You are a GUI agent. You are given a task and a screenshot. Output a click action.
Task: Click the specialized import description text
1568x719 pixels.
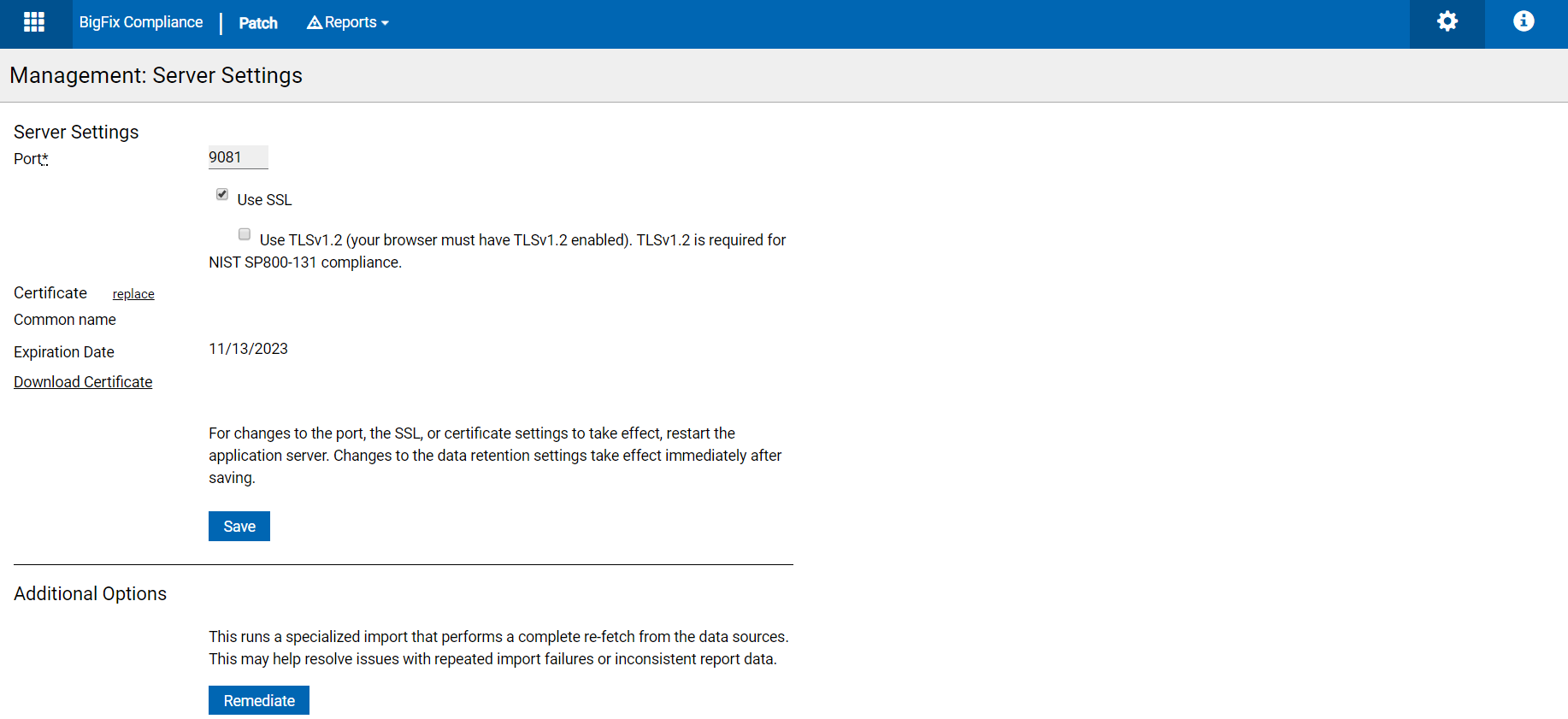click(498, 648)
